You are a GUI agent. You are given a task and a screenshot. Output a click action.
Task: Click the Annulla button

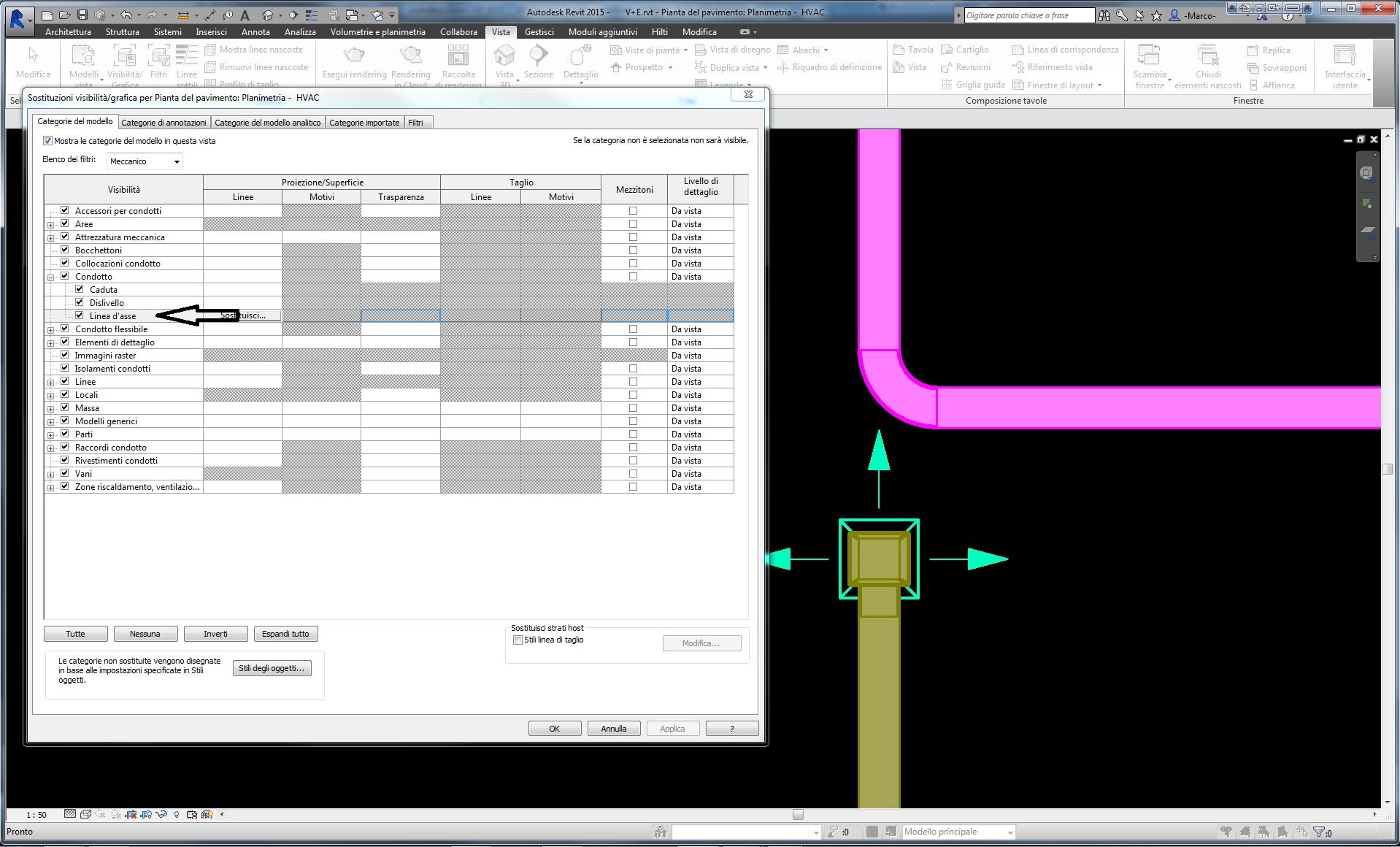click(614, 729)
